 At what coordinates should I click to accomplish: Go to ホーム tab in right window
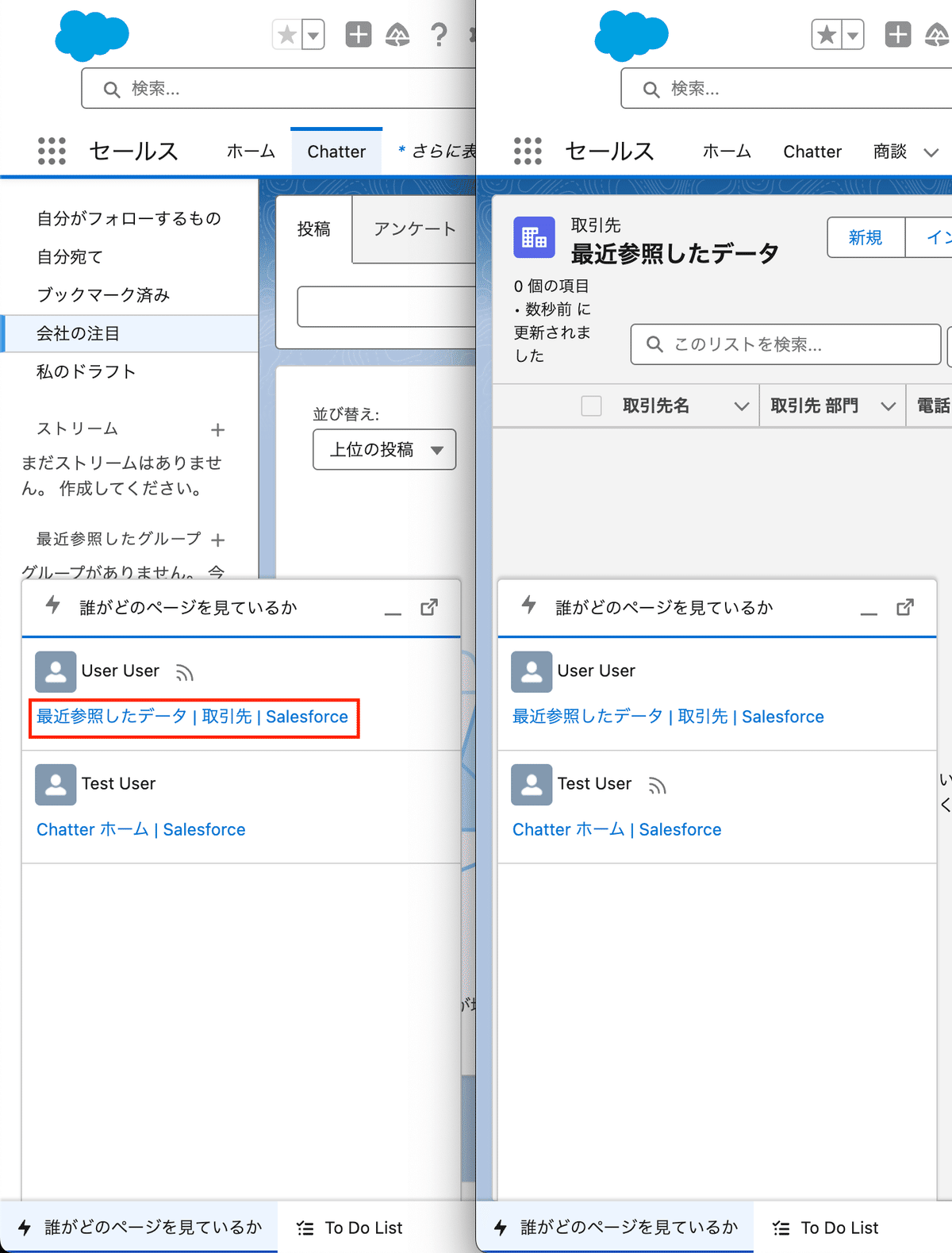(x=727, y=152)
